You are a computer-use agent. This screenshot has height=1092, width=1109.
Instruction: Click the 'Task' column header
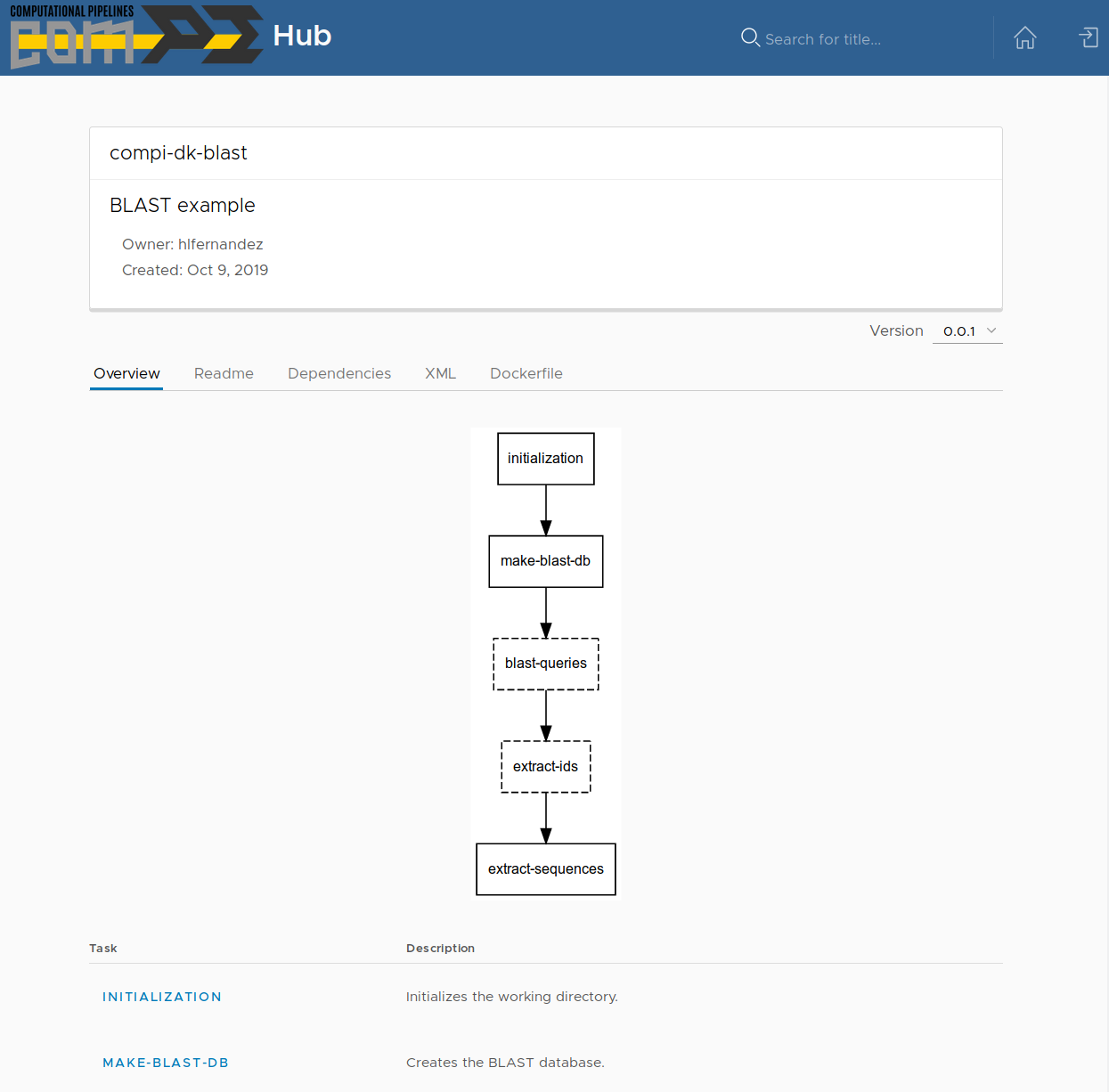tap(103, 949)
